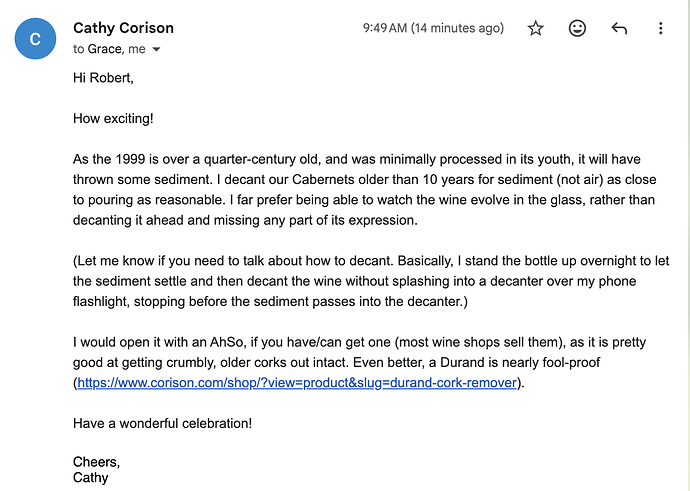Open the three-dot More options menu
690x491 pixels.
pos(660,28)
